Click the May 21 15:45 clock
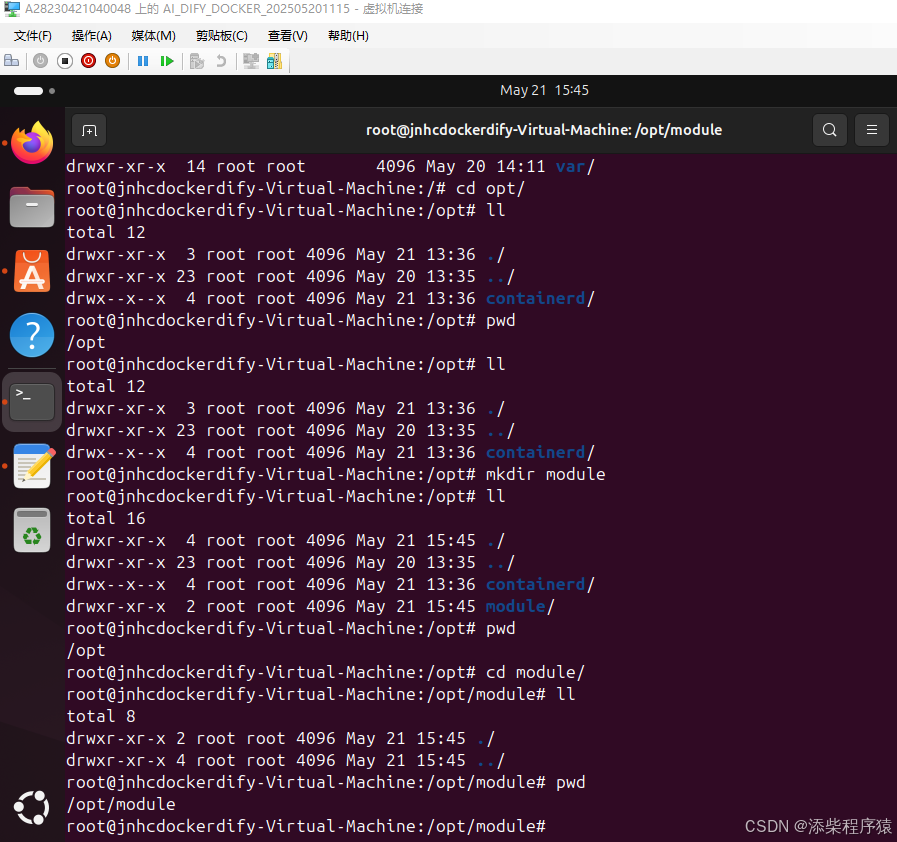Viewport: 897px width, 842px height. click(544, 90)
